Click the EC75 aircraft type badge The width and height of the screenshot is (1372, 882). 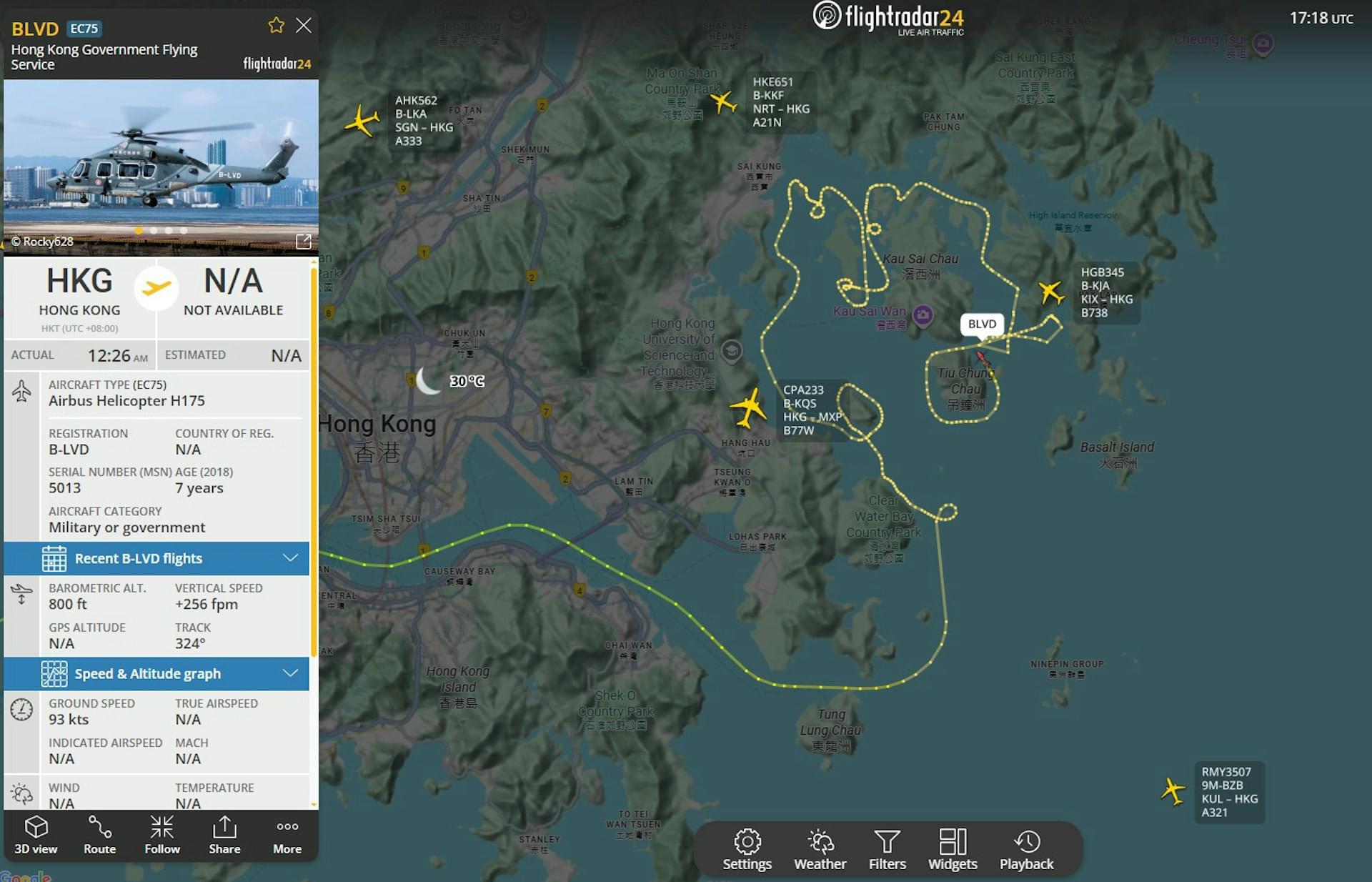[84, 29]
